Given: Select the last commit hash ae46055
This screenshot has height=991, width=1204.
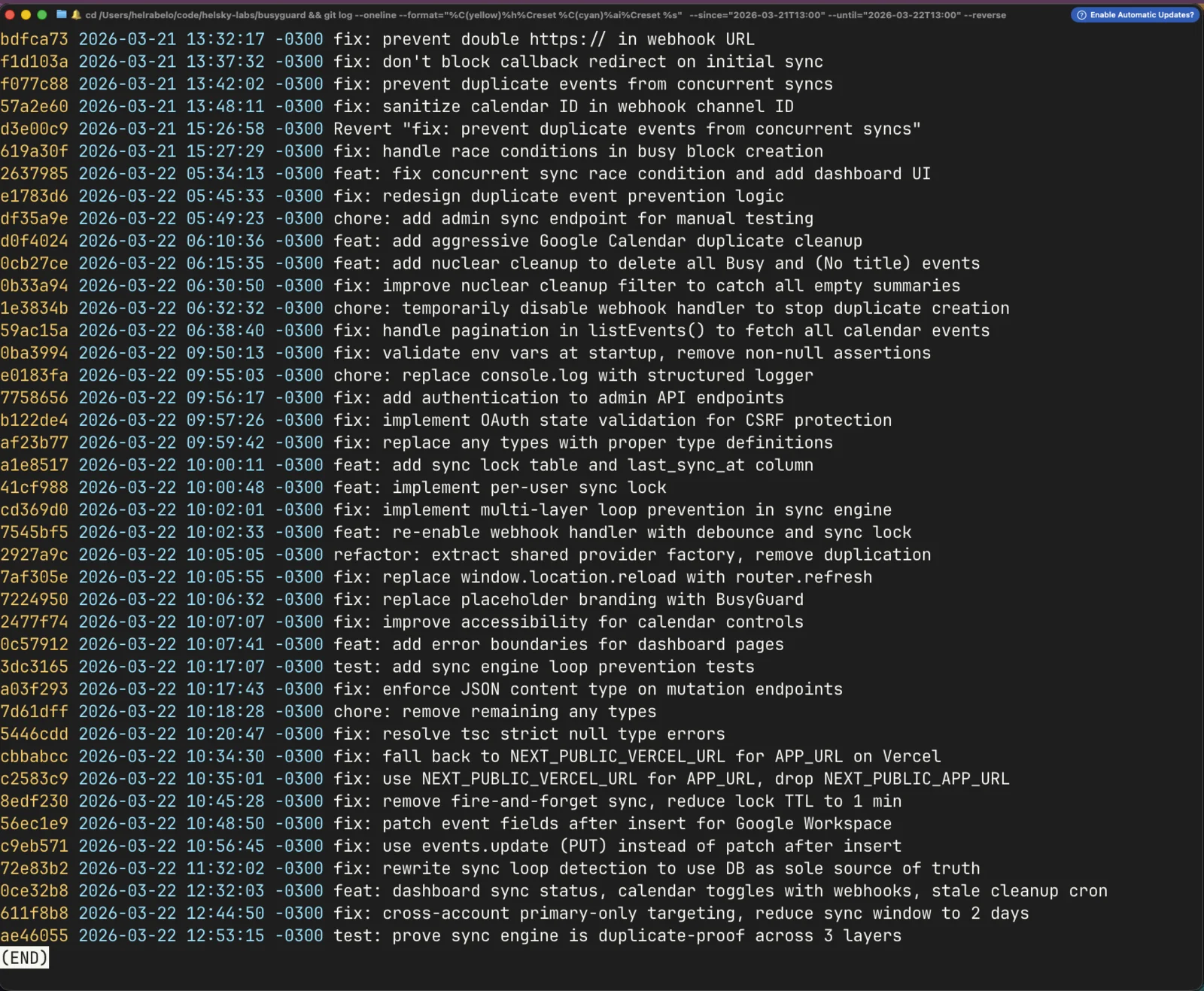Looking at the screenshot, I should (x=35, y=936).
